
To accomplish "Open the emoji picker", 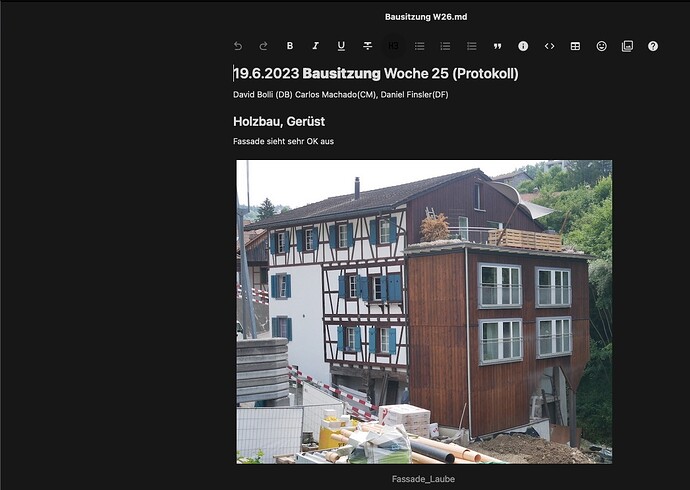I will click(601, 46).
